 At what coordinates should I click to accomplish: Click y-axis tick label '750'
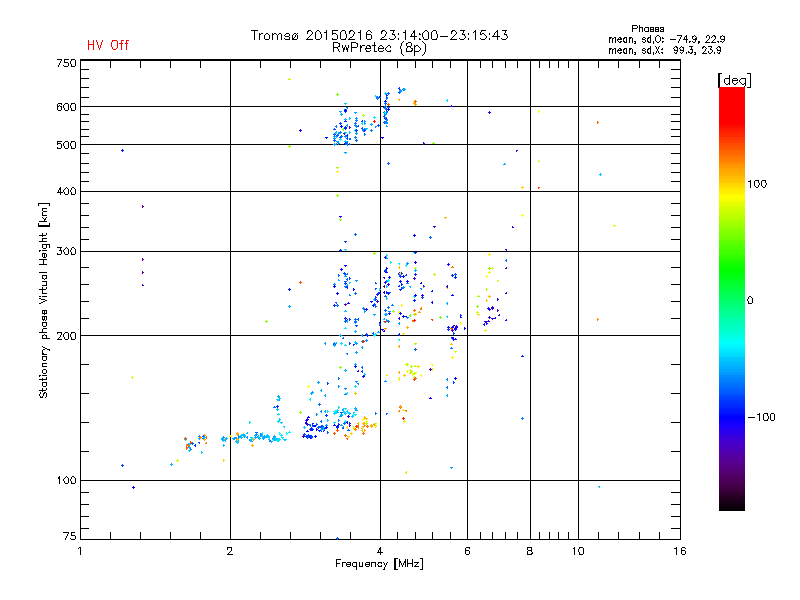tap(66, 63)
